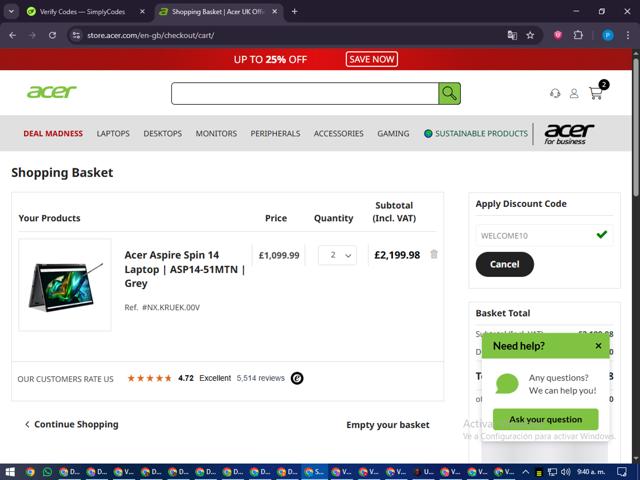Image resolution: width=640 pixels, height=480 pixels.
Task: Open MONITORS menu
Action: click(216, 133)
